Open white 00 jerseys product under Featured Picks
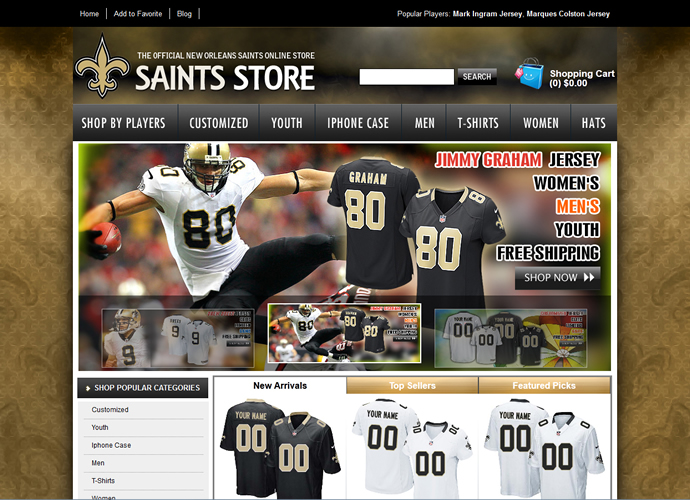Screen dimensions: 690x500 click(544, 448)
